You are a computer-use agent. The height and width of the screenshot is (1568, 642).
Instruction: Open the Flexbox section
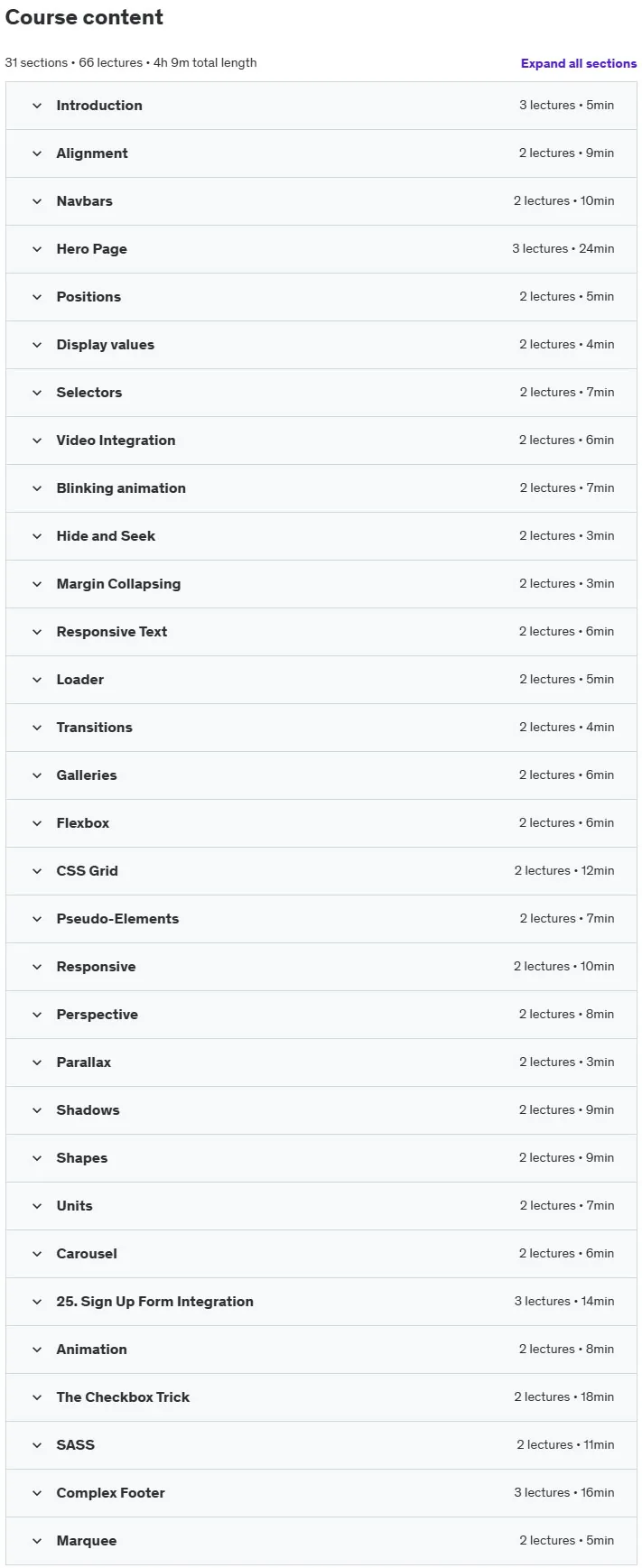(321, 823)
